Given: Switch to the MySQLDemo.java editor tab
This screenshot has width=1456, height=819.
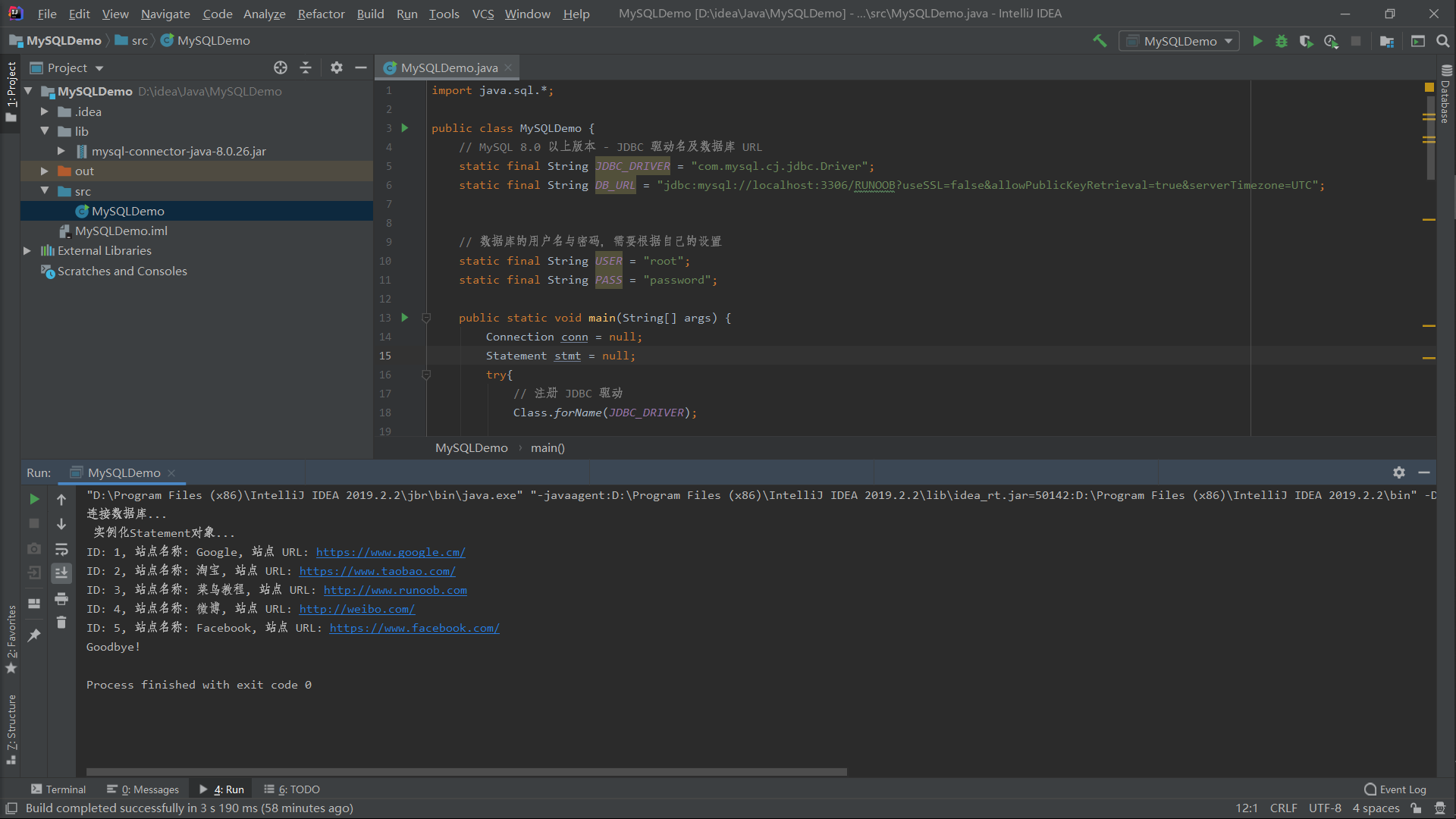Looking at the screenshot, I should pyautogui.click(x=449, y=67).
